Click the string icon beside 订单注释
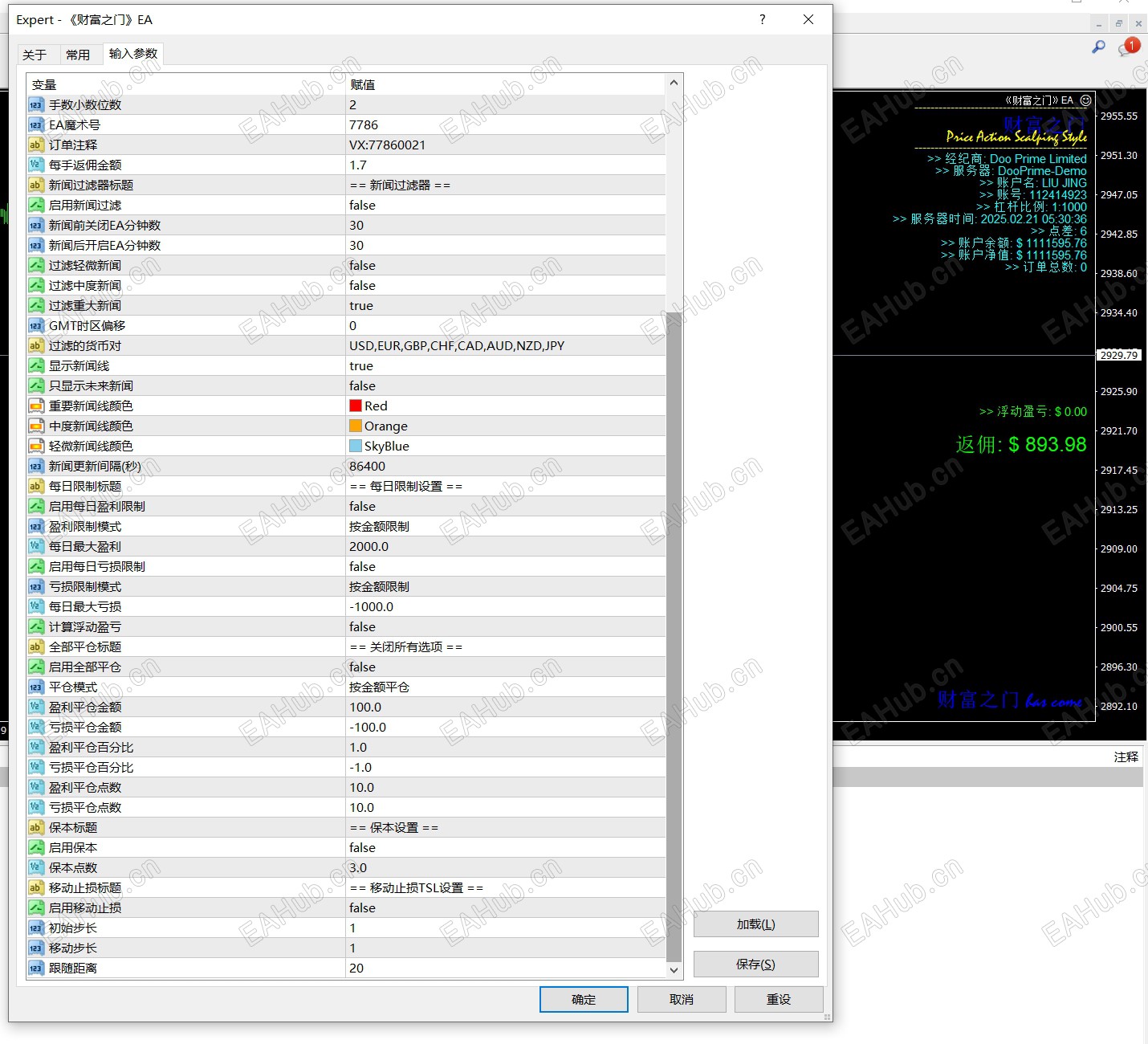 click(35, 145)
